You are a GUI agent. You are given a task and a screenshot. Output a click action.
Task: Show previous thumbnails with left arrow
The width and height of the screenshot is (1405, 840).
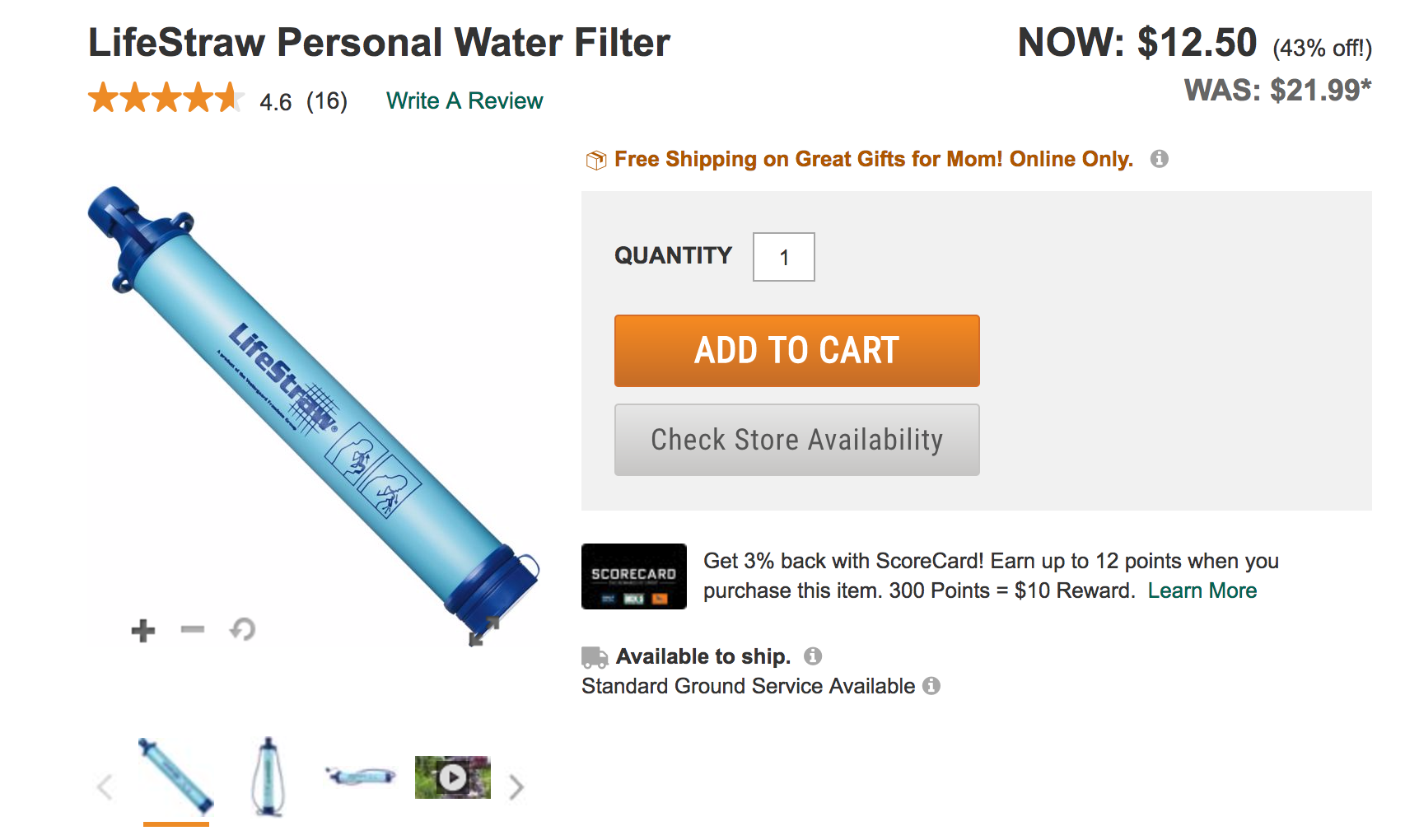pos(105,787)
